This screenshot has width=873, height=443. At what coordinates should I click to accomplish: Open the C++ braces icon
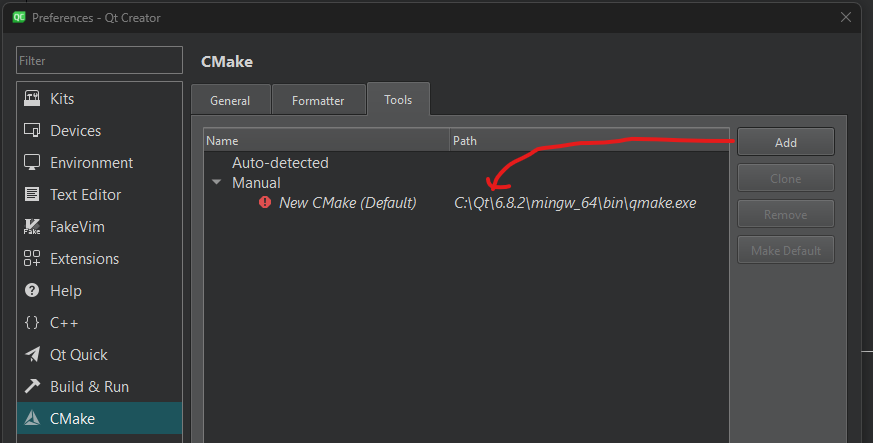pos(32,323)
